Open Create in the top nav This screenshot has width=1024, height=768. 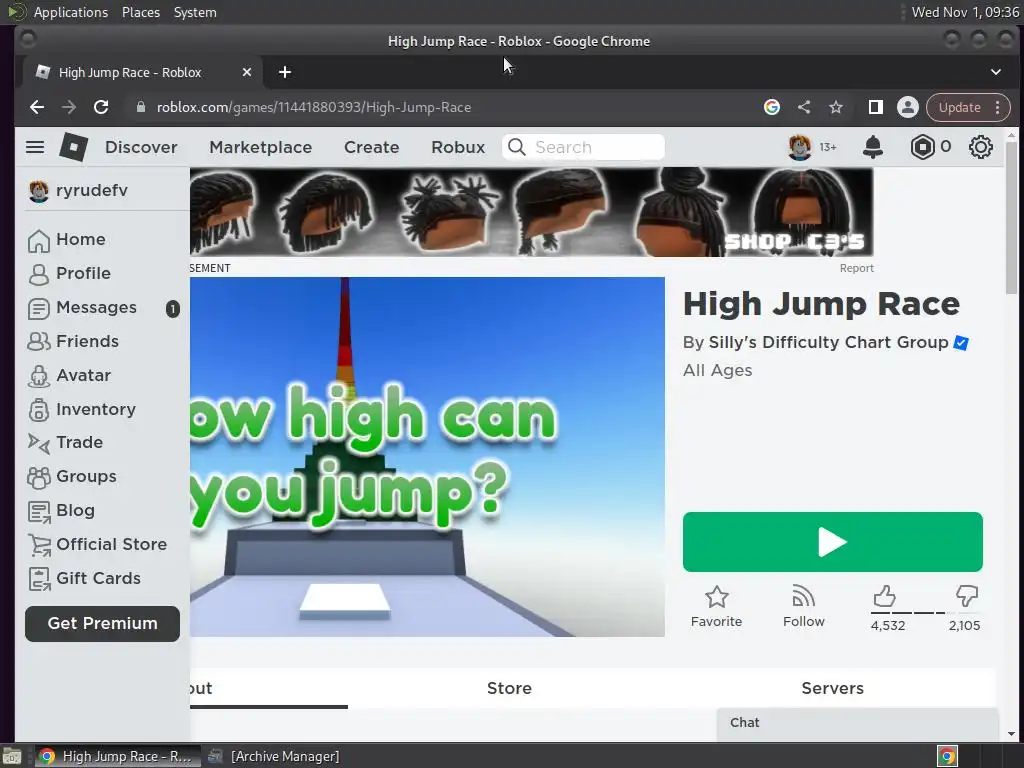coord(372,147)
